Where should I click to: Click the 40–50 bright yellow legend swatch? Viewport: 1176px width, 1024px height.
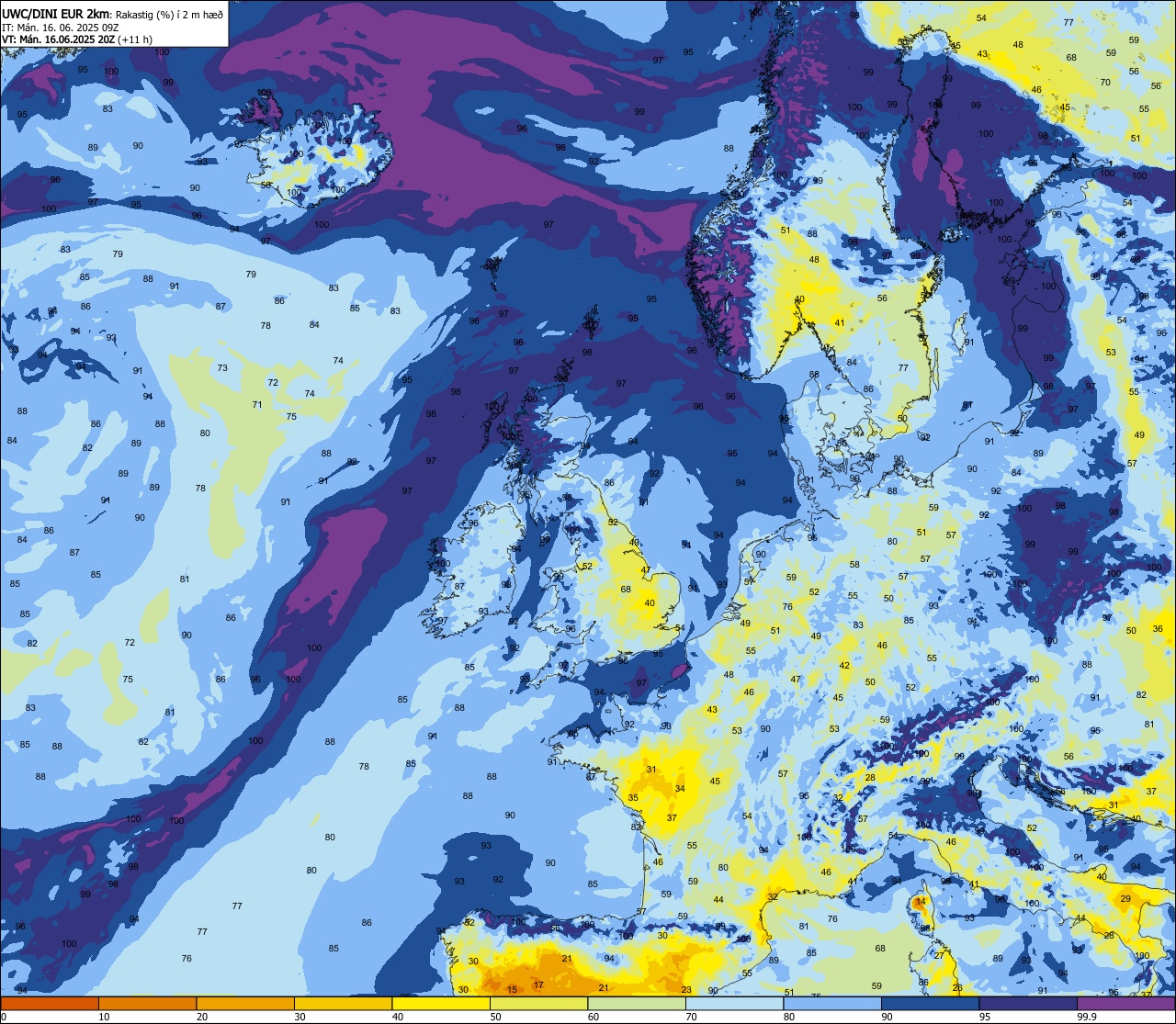(x=441, y=1003)
